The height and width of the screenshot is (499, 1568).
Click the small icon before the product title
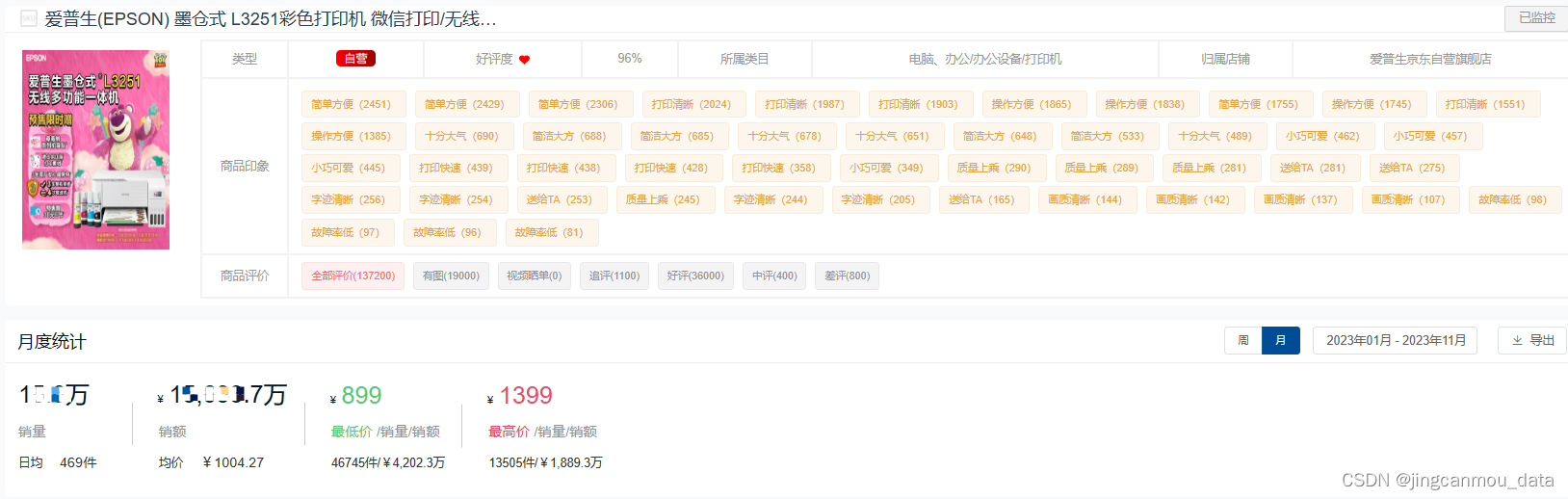pos(29,18)
